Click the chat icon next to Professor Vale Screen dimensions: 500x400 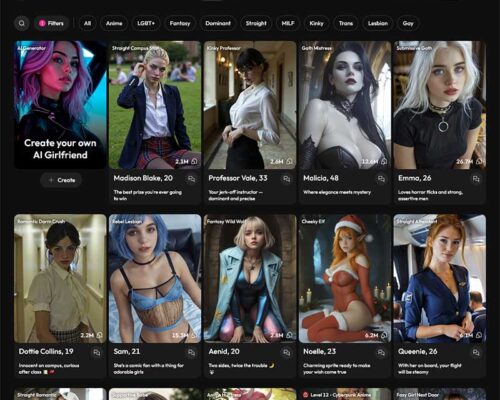[x=286, y=179]
